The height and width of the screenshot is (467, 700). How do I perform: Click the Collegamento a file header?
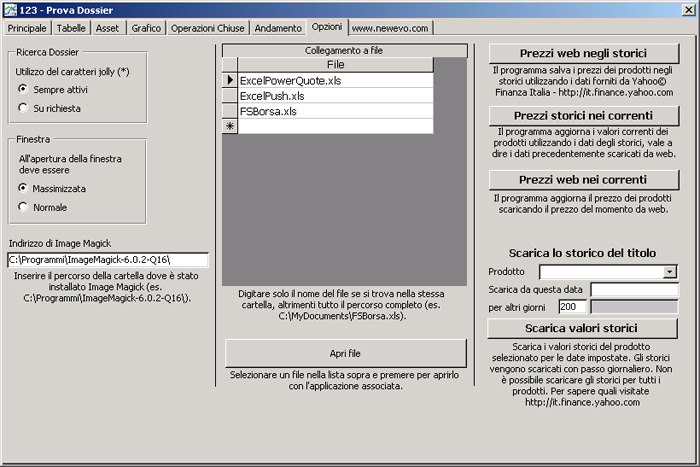[x=344, y=50]
